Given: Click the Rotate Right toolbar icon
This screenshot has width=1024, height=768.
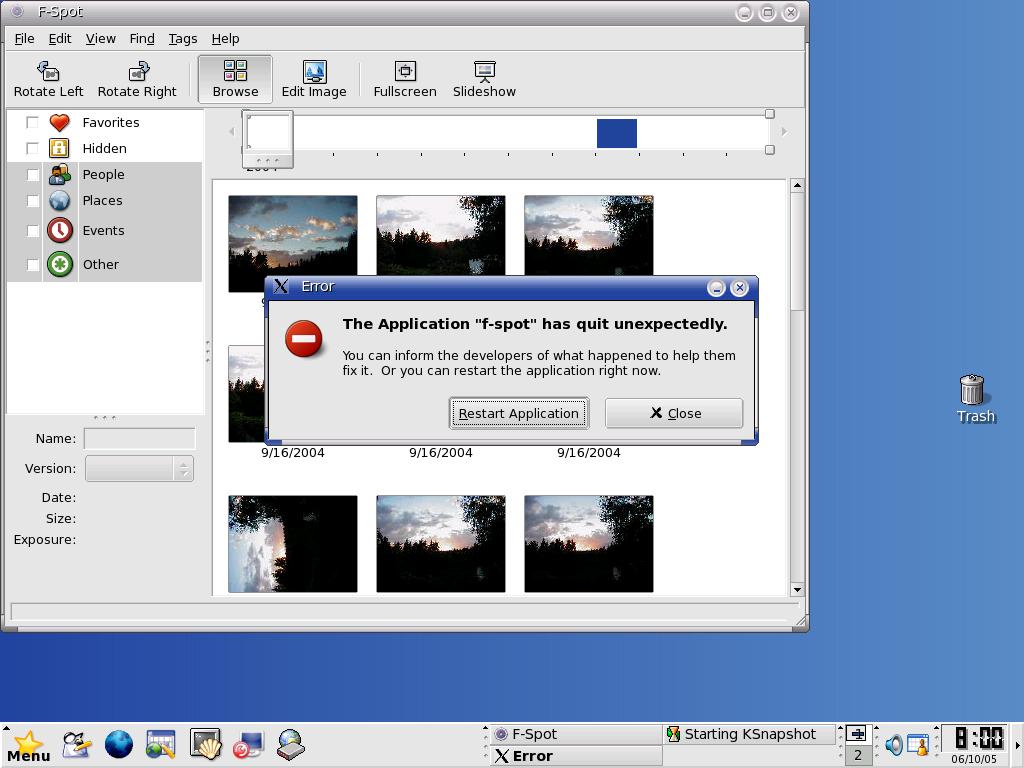Looking at the screenshot, I should (137, 79).
